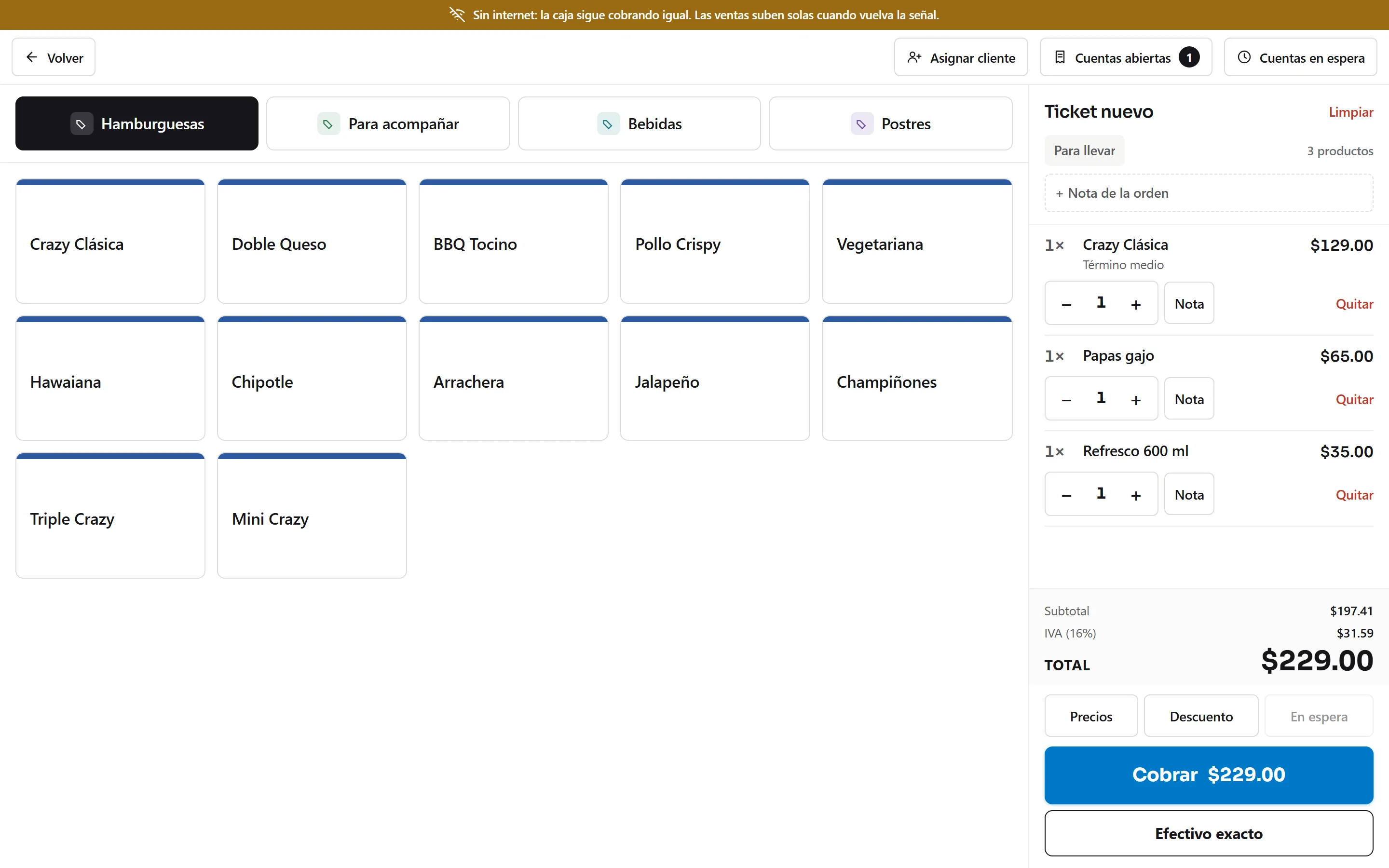The height and width of the screenshot is (868, 1389).
Task: Add a Nota to Crazy Clásica
Action: click(x=1189, y=303)
